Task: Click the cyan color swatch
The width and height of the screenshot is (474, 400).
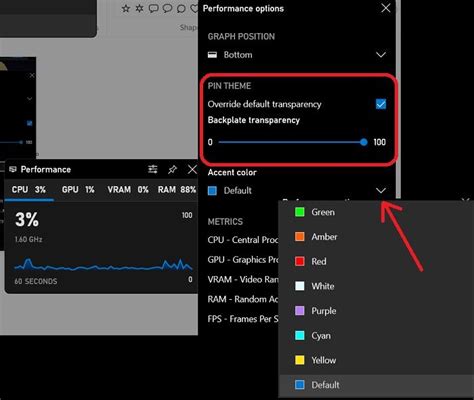Action: [300, 335]
